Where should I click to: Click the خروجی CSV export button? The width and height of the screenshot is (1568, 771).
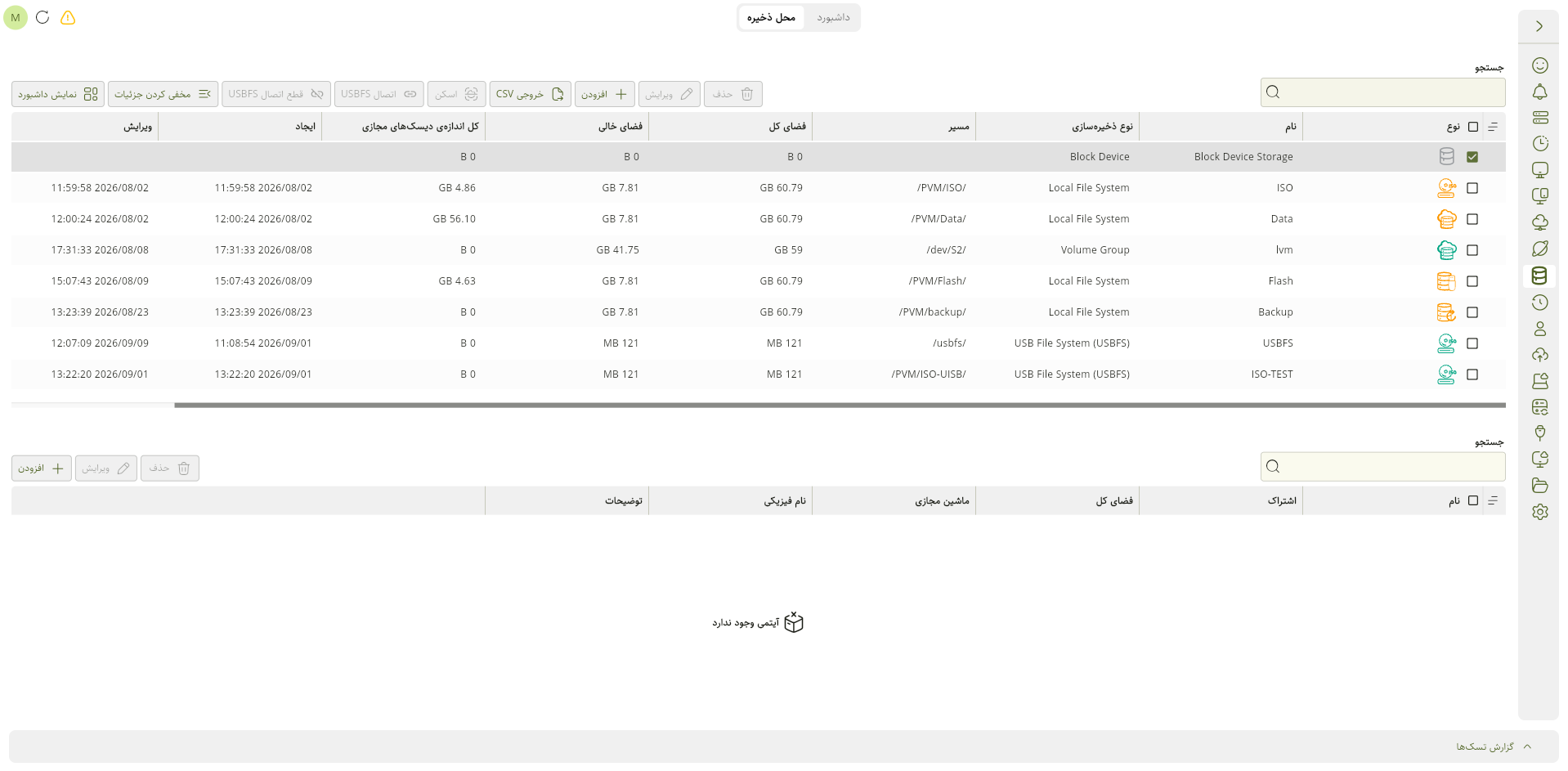pyautogui.click(x=530, y=94)
